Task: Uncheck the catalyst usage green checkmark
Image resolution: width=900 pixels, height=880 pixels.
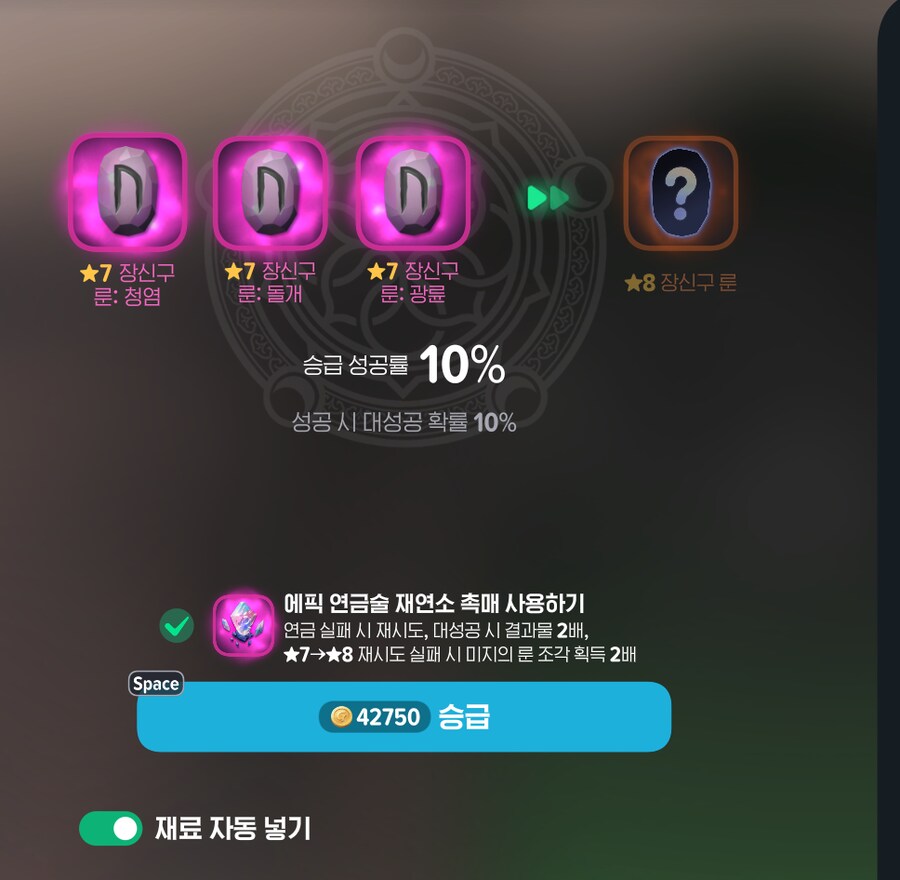Action: 177,625
